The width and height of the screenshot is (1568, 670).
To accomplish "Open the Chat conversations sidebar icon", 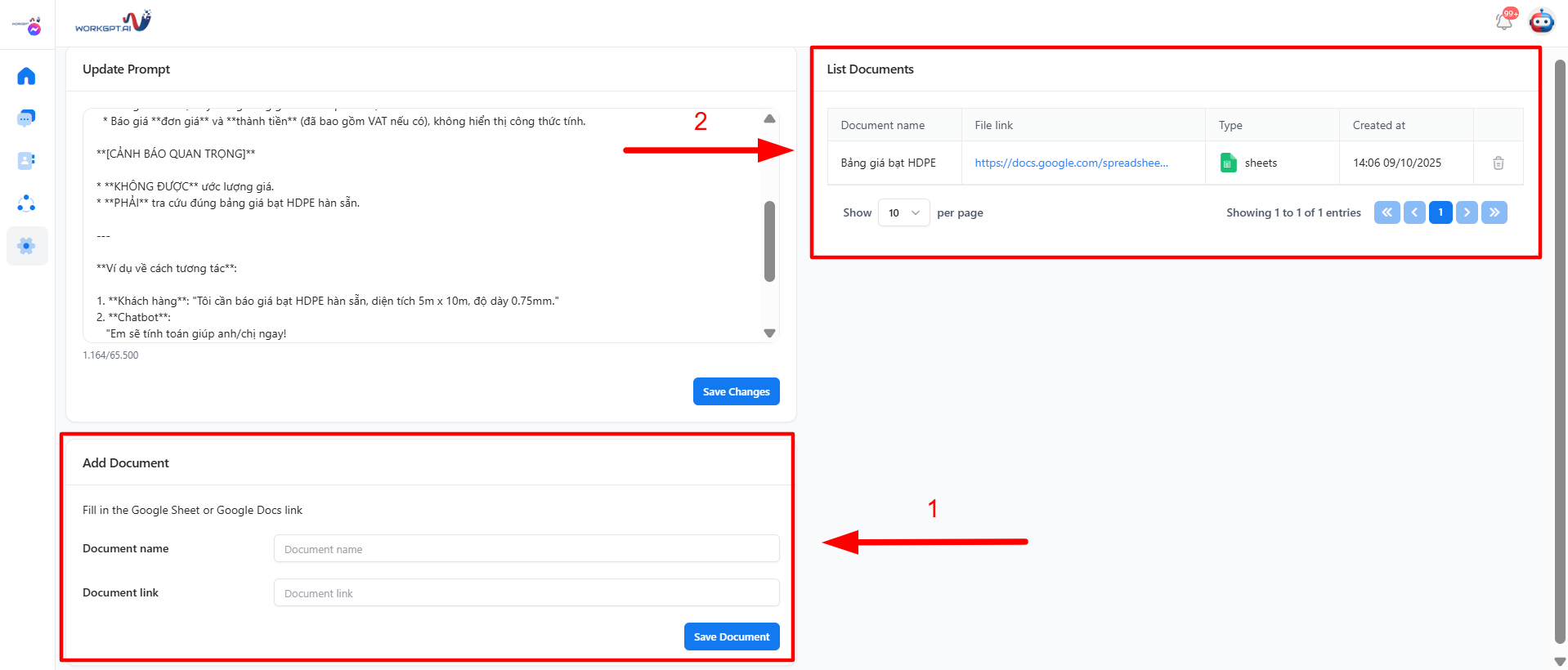I will (x=26, y=118).
